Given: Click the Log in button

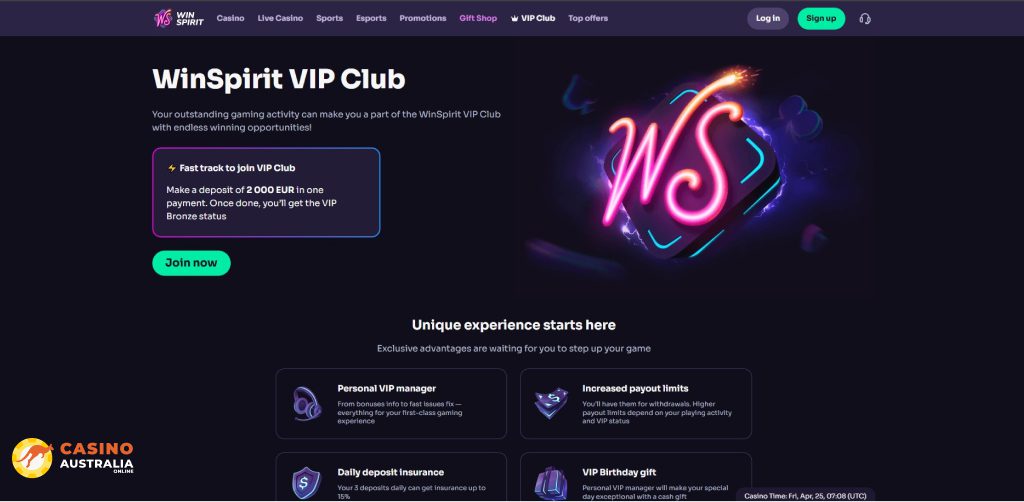Looking at the screenshot, I should tap(768, 18).
